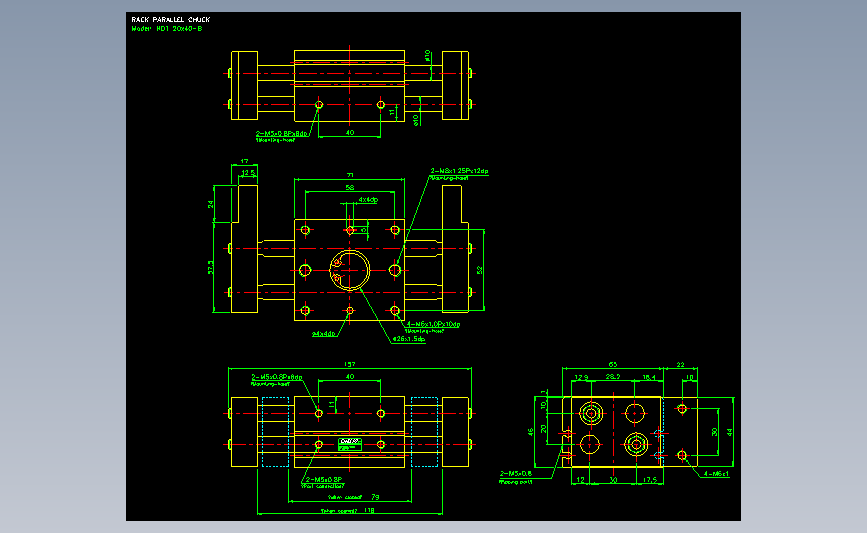The image size is (867, 533).
Task: Click the '2-M5x0.8P' port connection callout
Action: (x=324, y=479)
